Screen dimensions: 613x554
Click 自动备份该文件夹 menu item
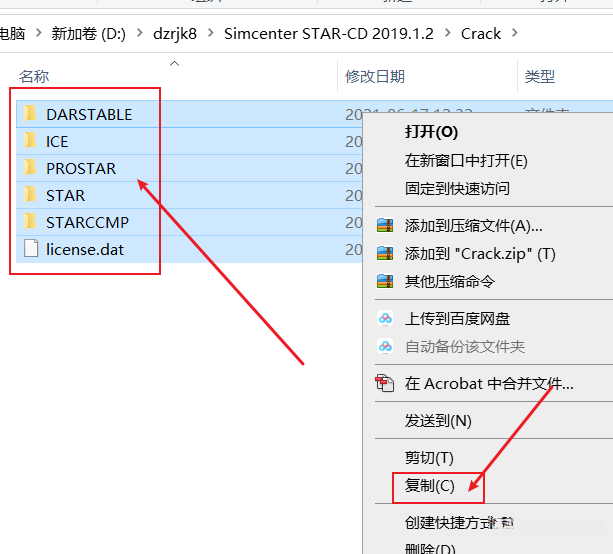[x=464, y=346]
